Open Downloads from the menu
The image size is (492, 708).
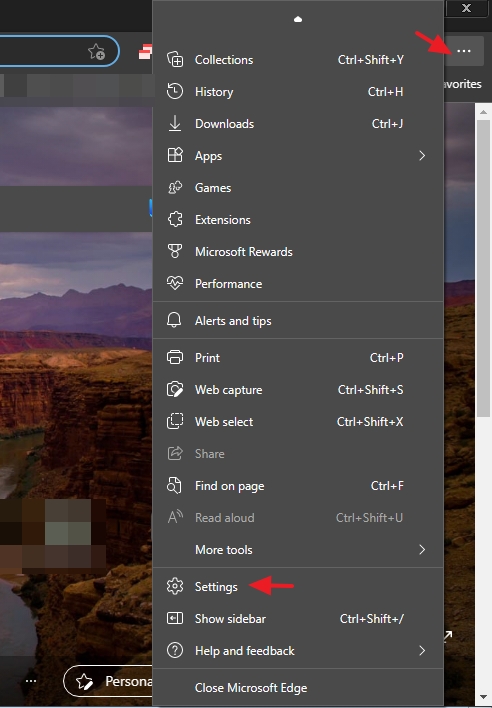coord(298,124)
